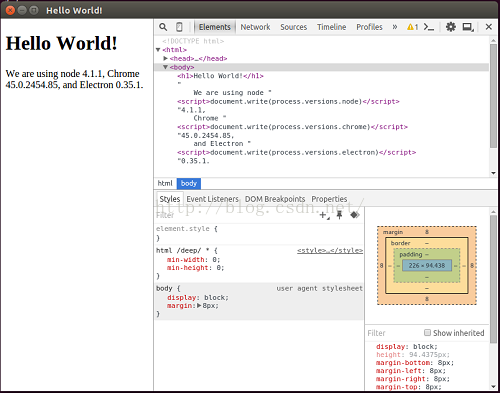Click the min-height: 0 declaration
This screenshot has width=500, height=393.
195,268
